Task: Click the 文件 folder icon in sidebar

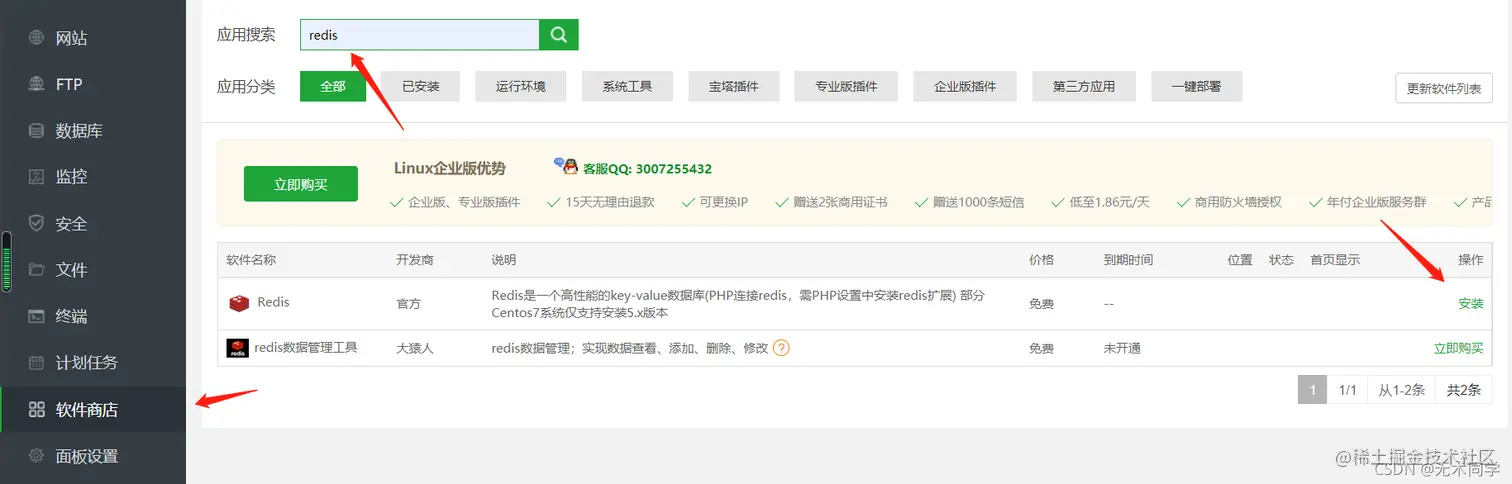Action: point(37,269)
